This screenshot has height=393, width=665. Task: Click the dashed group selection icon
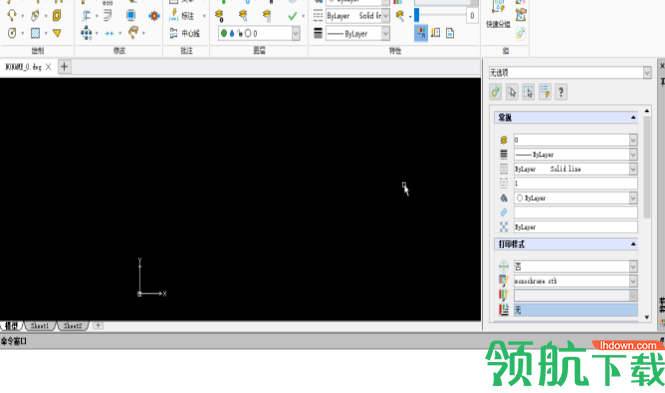(521, 33)
